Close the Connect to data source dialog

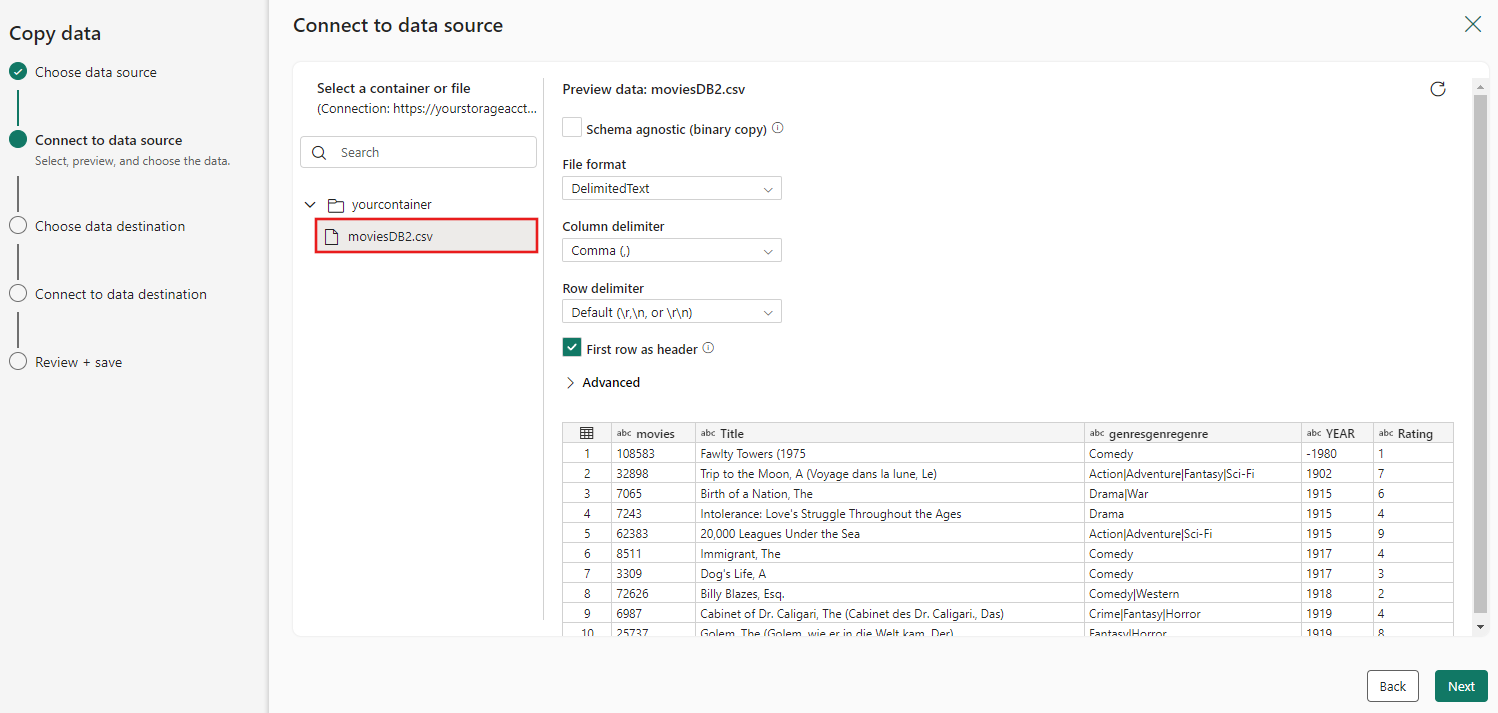point(1473,24)
